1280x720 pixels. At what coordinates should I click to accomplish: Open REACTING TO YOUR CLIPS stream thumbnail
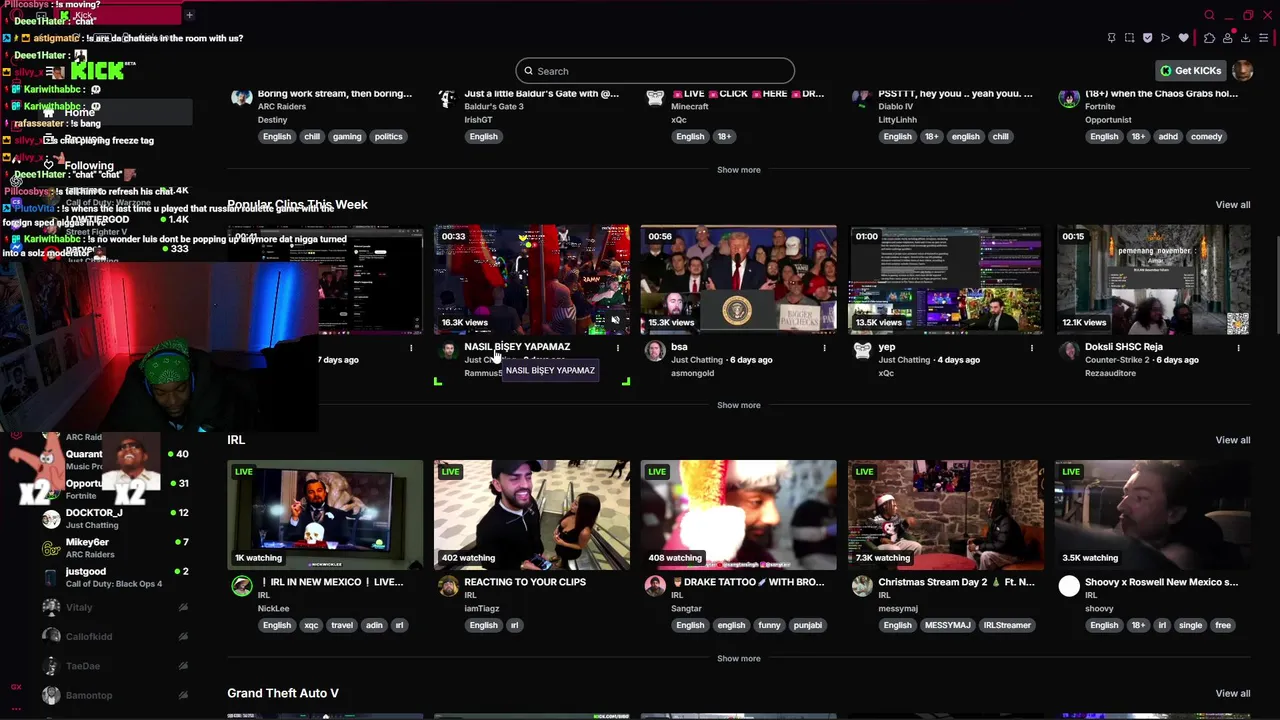coord(532,515)
